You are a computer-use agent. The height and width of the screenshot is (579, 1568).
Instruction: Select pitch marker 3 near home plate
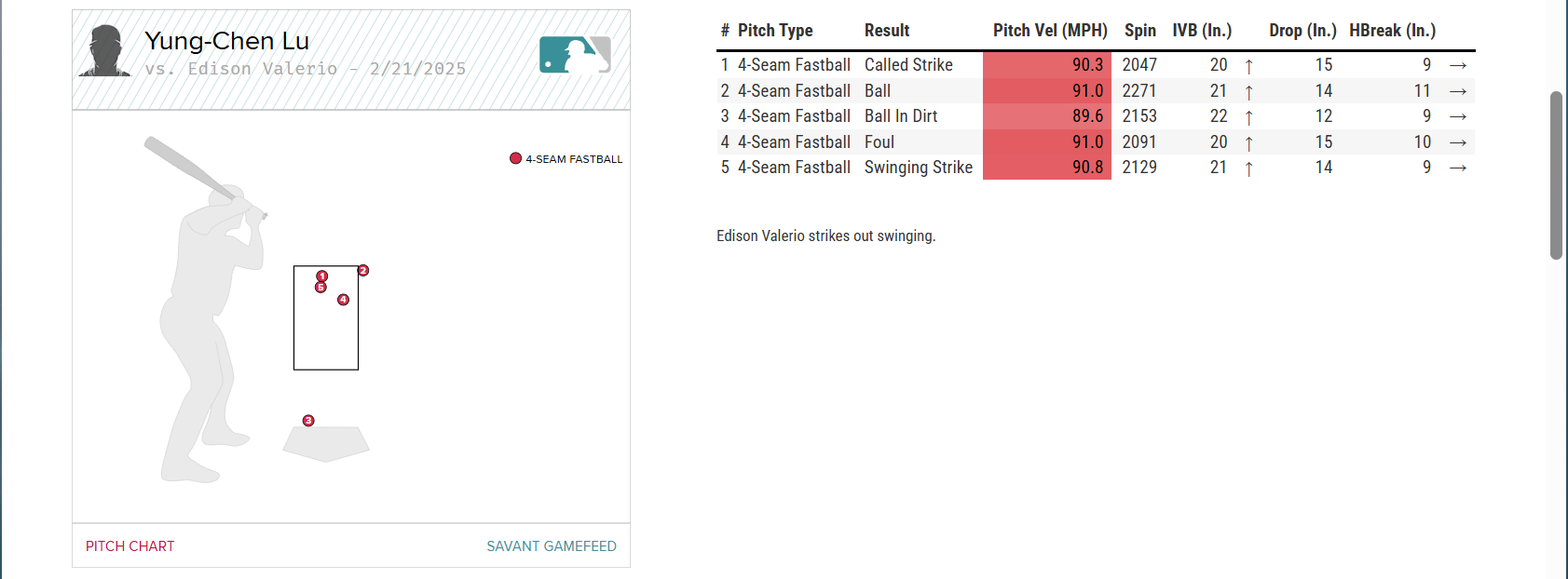tap(308, 421)
